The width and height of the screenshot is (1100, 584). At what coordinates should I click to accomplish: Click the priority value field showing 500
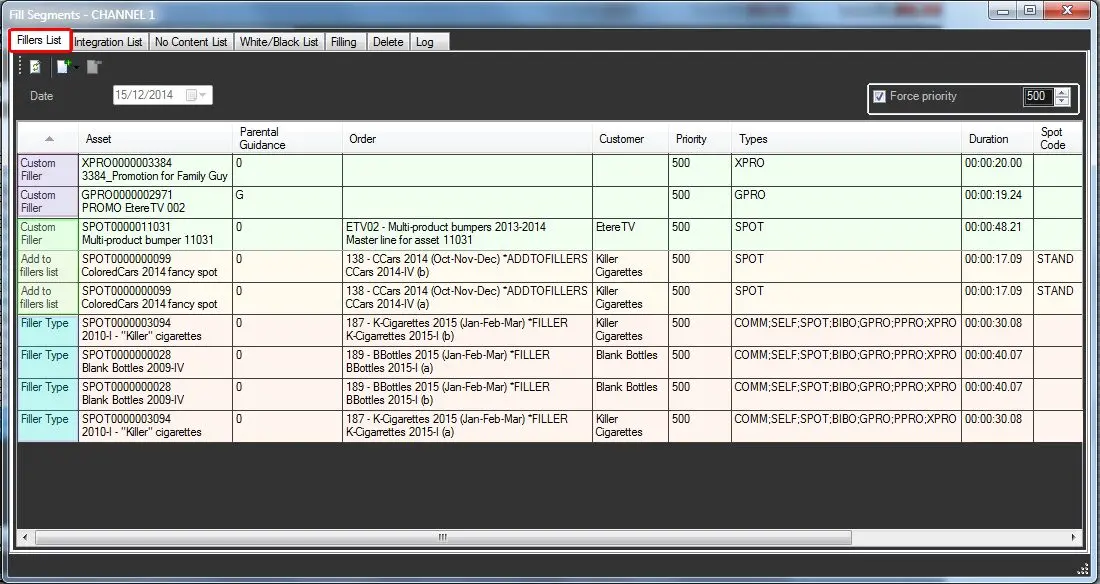1036,97
